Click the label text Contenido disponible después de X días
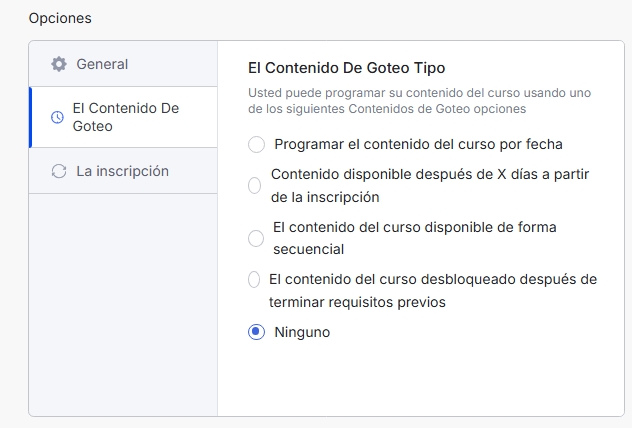Screen dimensions: 632x428 pyautogui.click(x=430, y=186)
